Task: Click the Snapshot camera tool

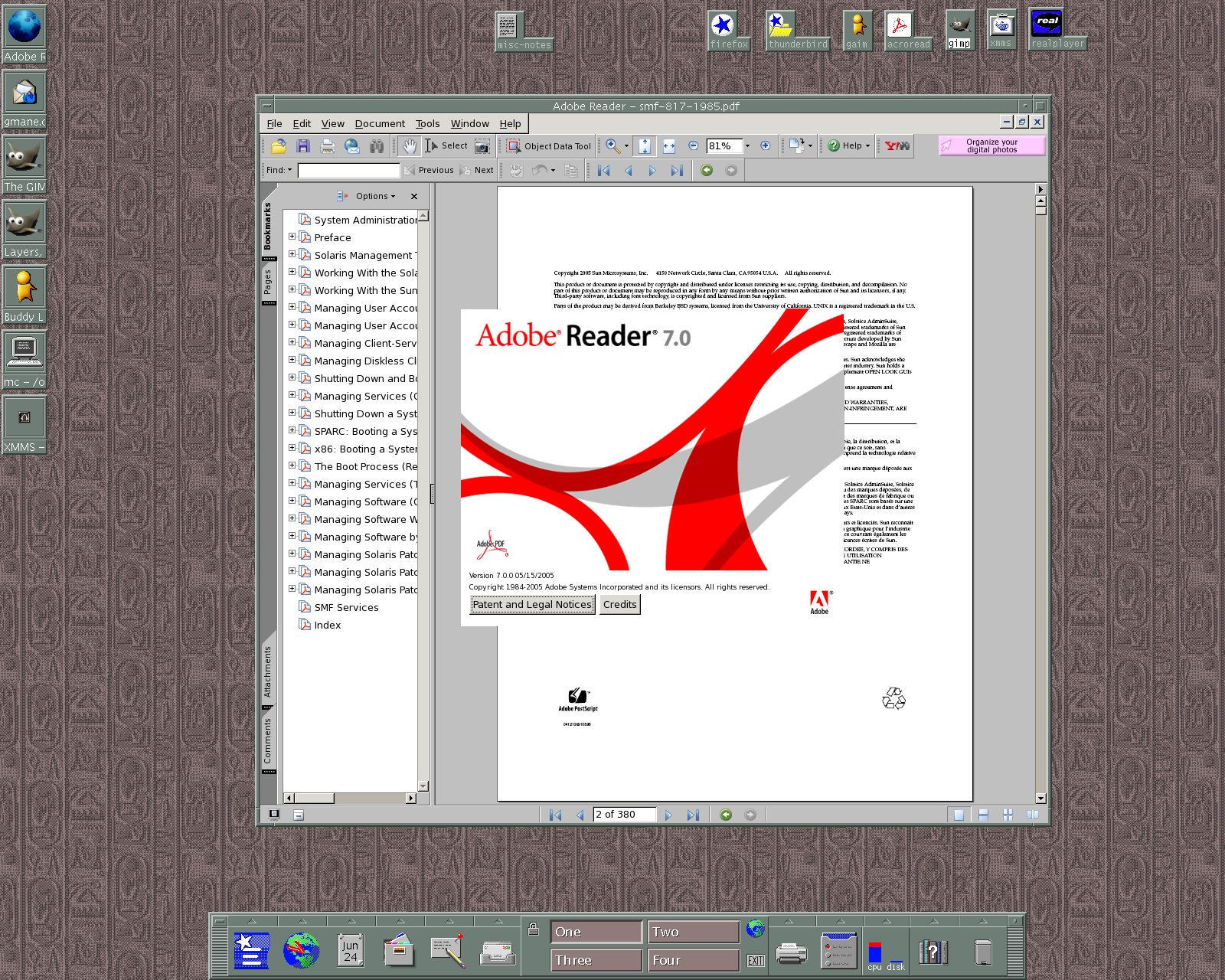Action: click(x=482, y=145)
